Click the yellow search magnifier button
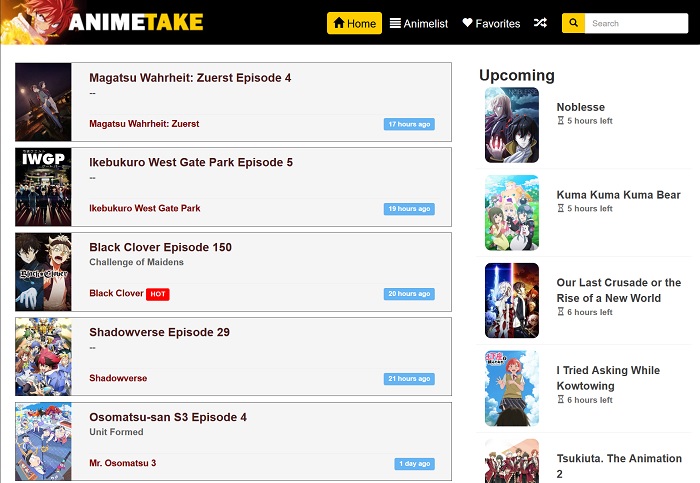 pos(573,23)
